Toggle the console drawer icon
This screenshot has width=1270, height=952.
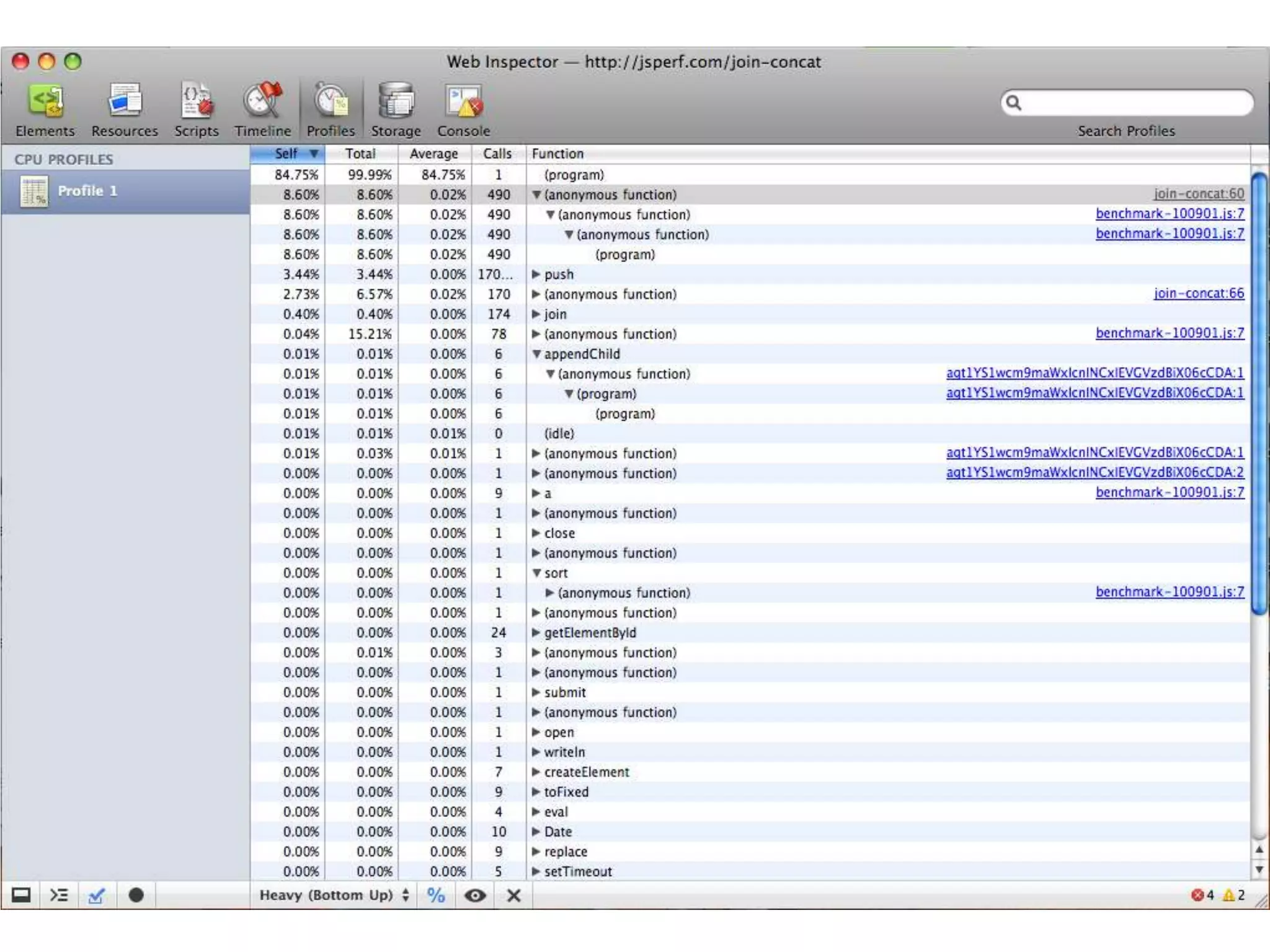(x=59, y=895)
